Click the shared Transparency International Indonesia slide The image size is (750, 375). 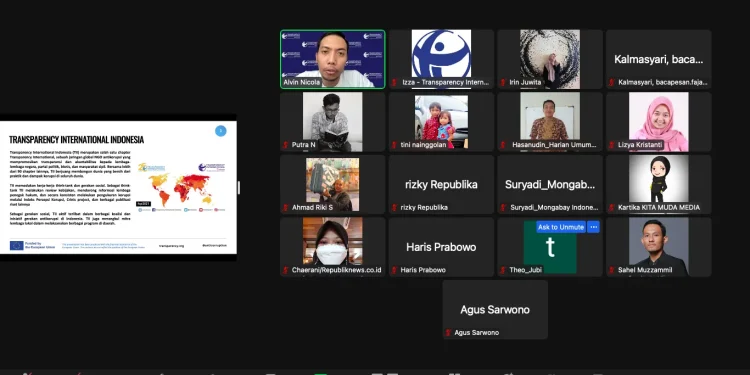click(118, 187)
